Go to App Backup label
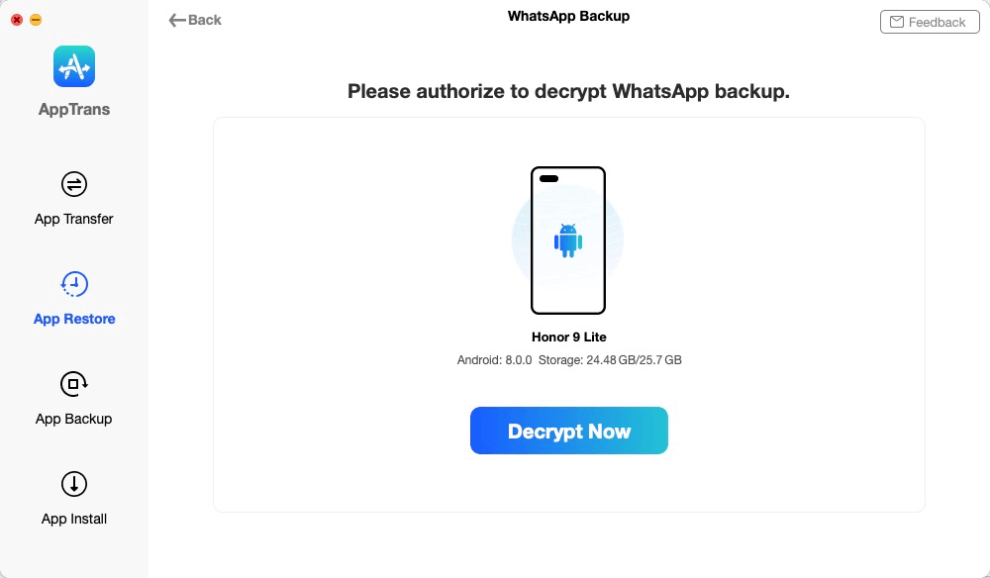The image size is (990, 578). pos(74,419)
